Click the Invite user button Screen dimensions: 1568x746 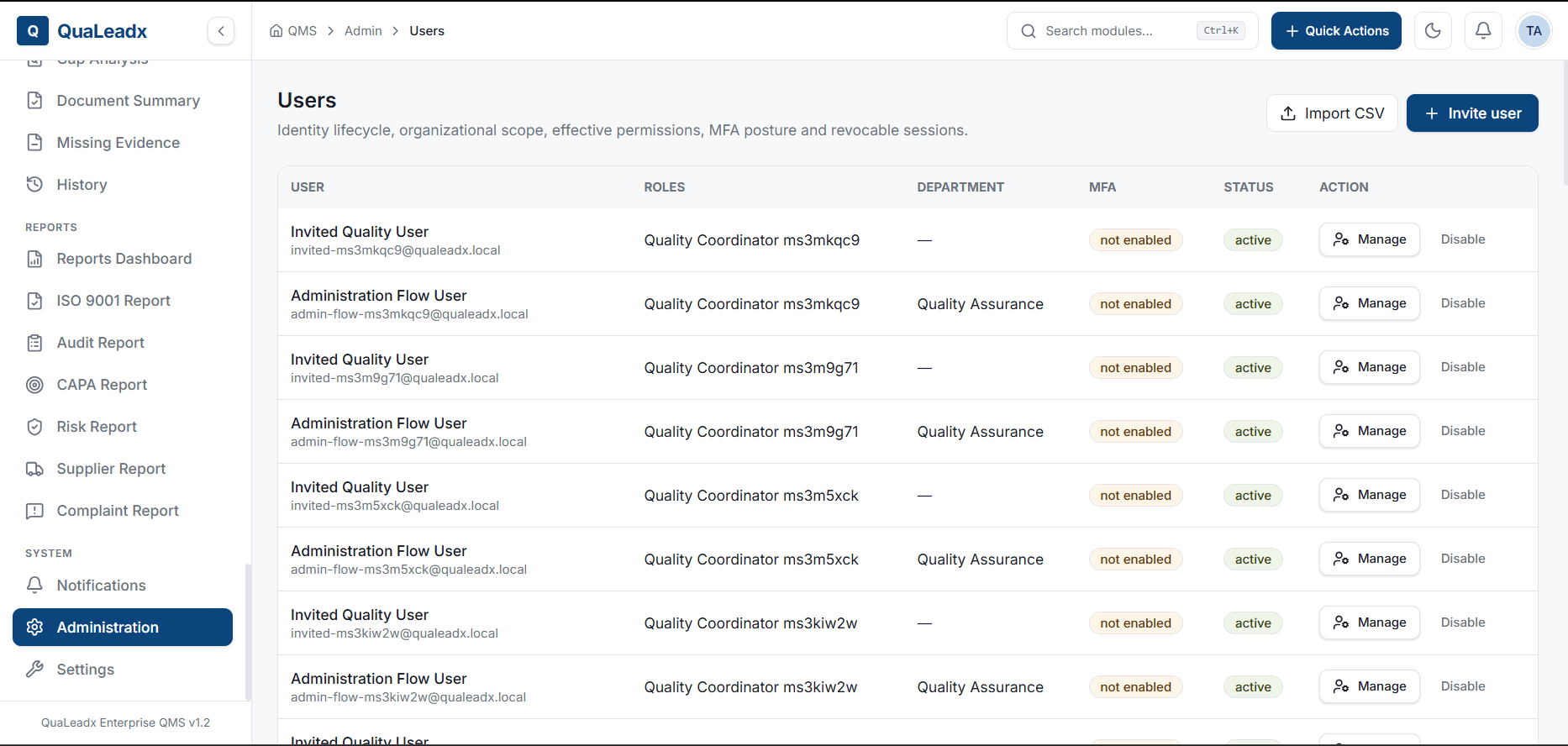(x=1472, y=113)
